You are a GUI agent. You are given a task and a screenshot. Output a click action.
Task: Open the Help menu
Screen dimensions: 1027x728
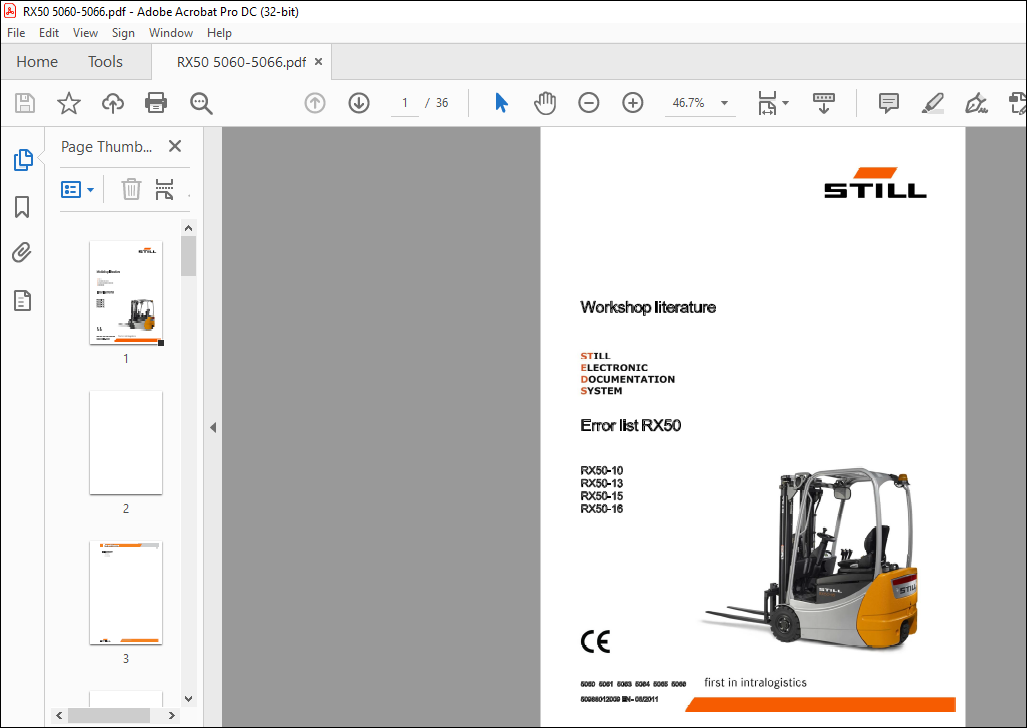click(x=219, y=33)
